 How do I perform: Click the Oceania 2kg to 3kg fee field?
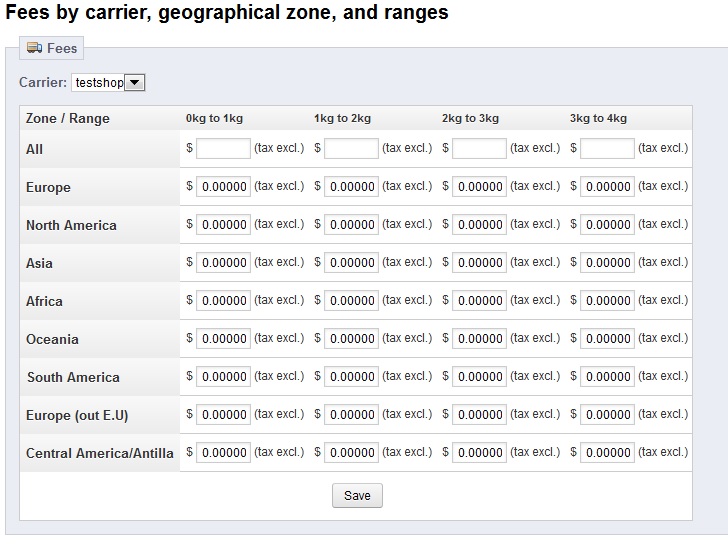tap(479, 339)
